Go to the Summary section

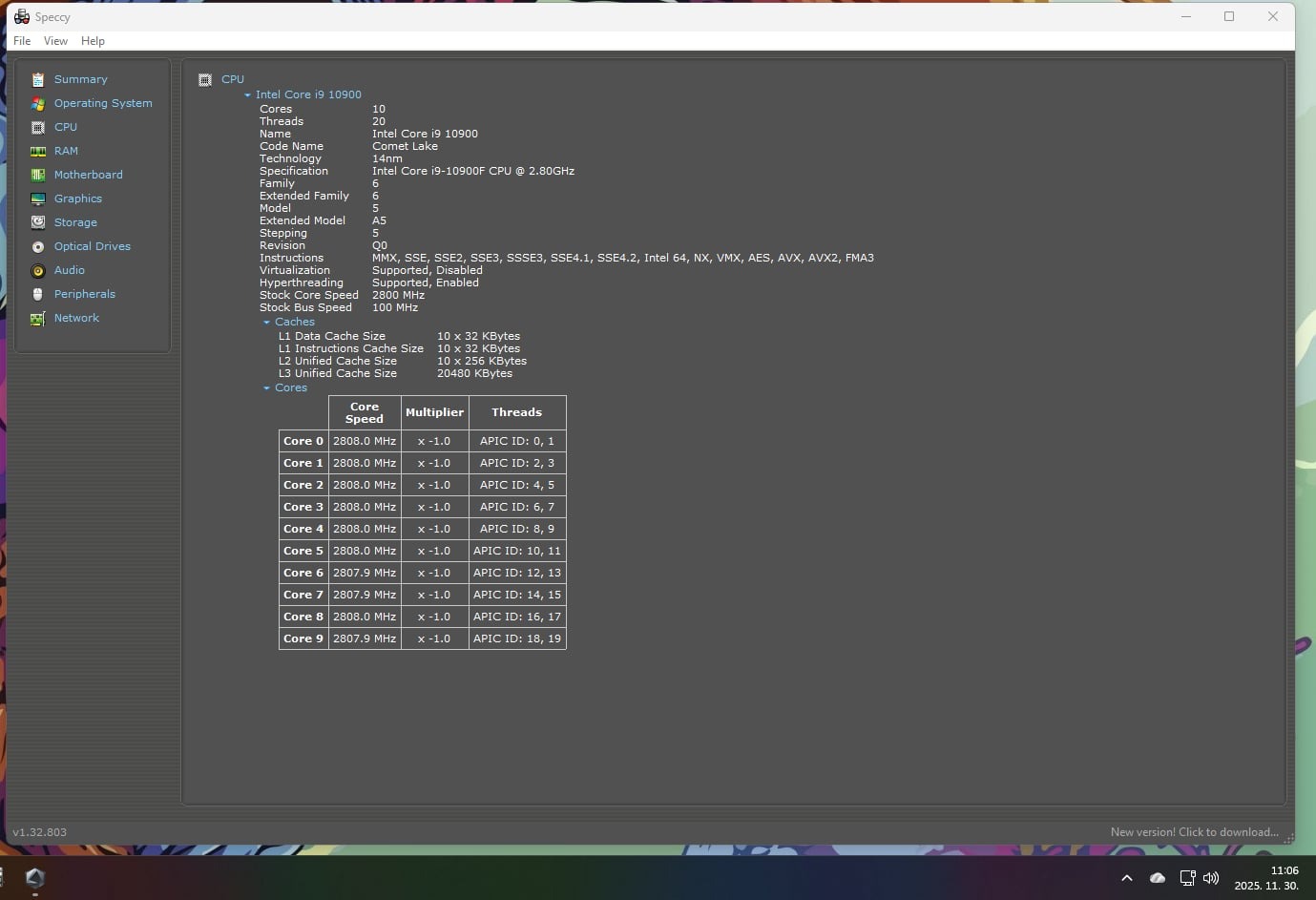[x=81, y=79]
